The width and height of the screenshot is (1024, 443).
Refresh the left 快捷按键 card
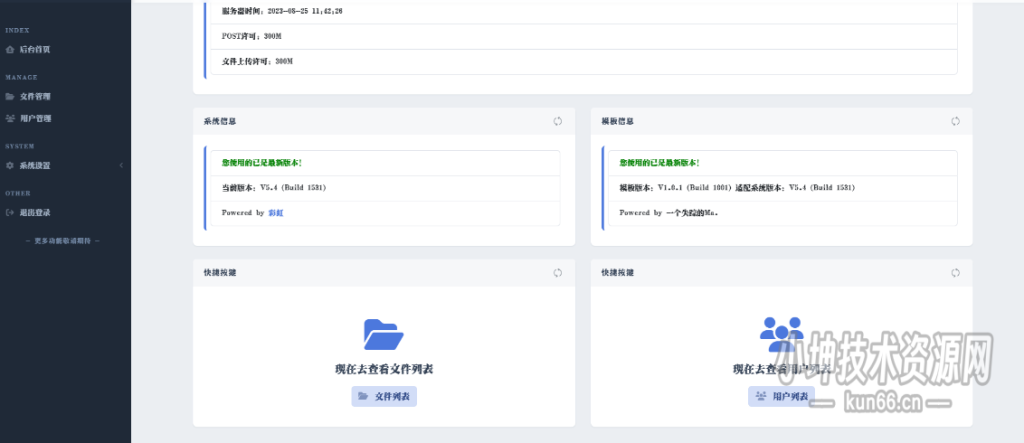558,272
